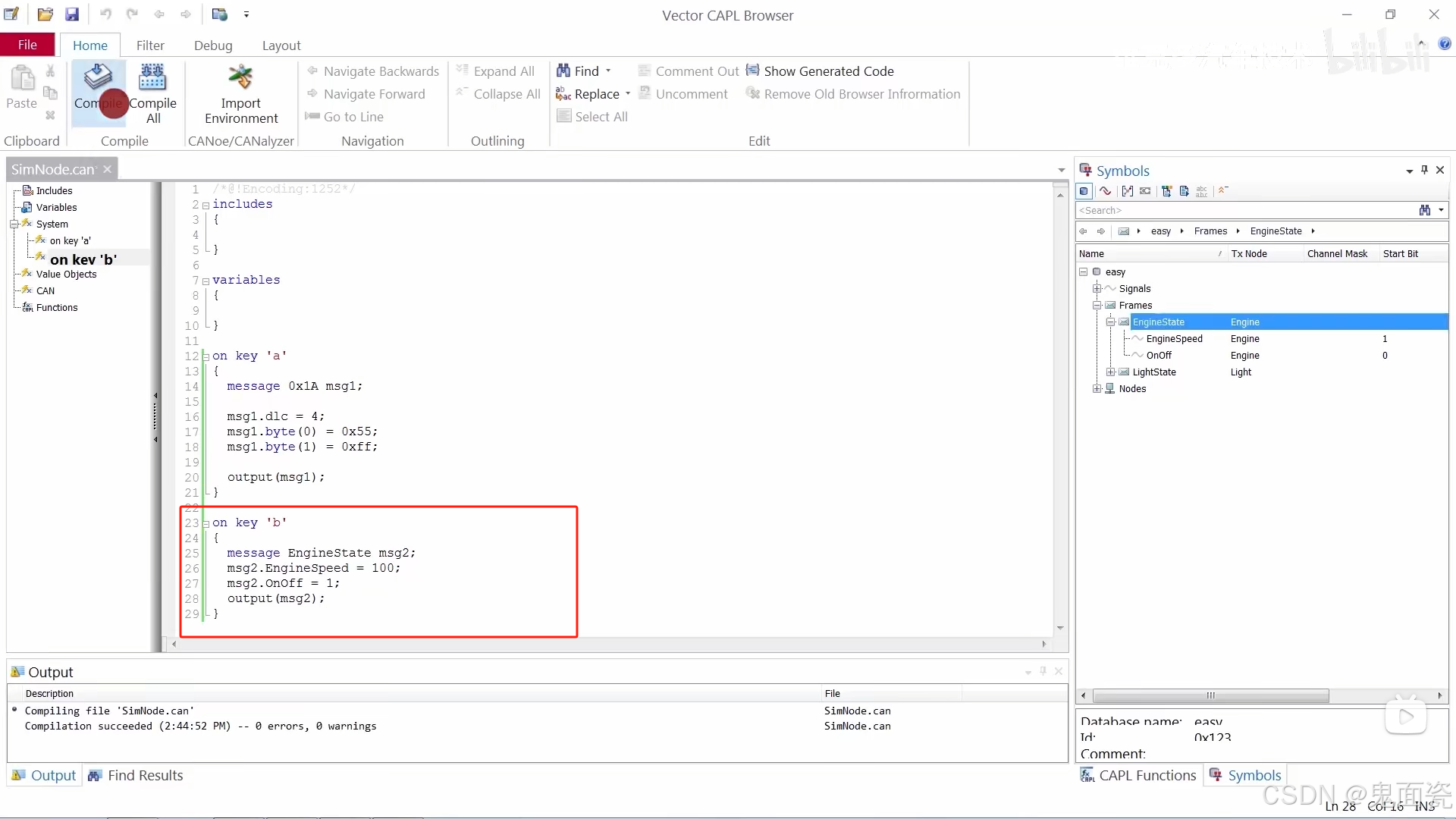Screen dimensions: 1456x819
Task: Click the database filter icon in Symbols toolbar
Action: pos(1084,191)
